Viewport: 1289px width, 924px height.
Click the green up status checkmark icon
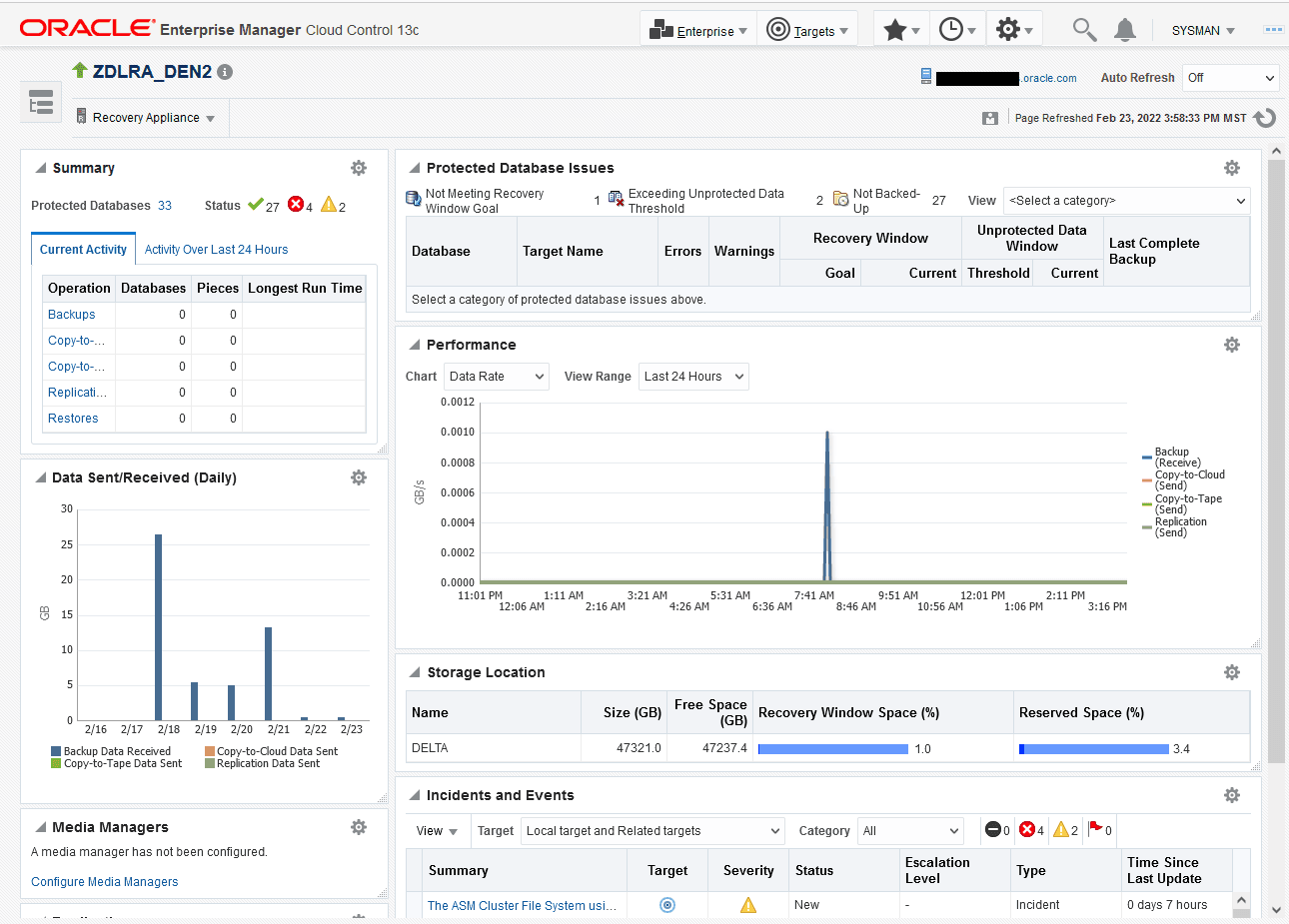256,205
